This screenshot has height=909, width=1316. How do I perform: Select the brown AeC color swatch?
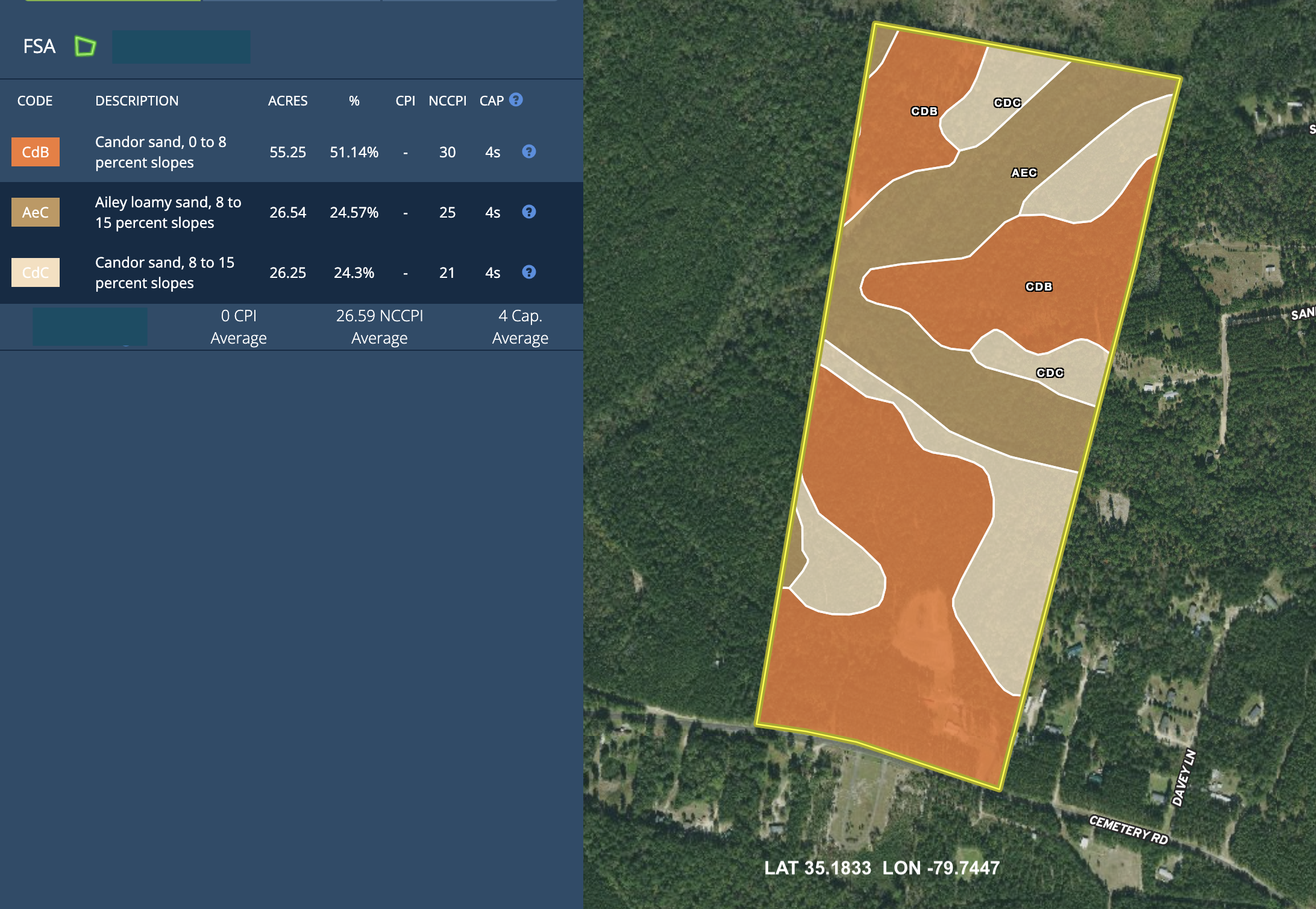click(x=36, y=212)
